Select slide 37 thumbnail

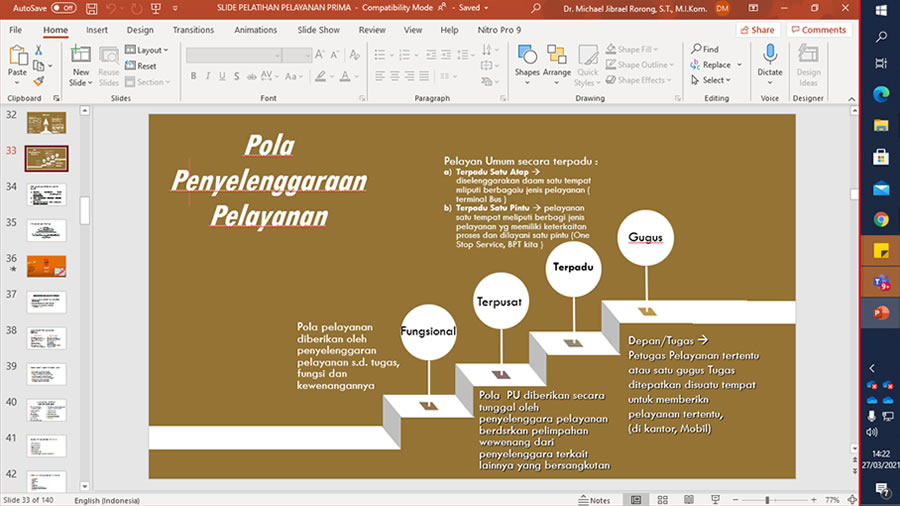46,302
